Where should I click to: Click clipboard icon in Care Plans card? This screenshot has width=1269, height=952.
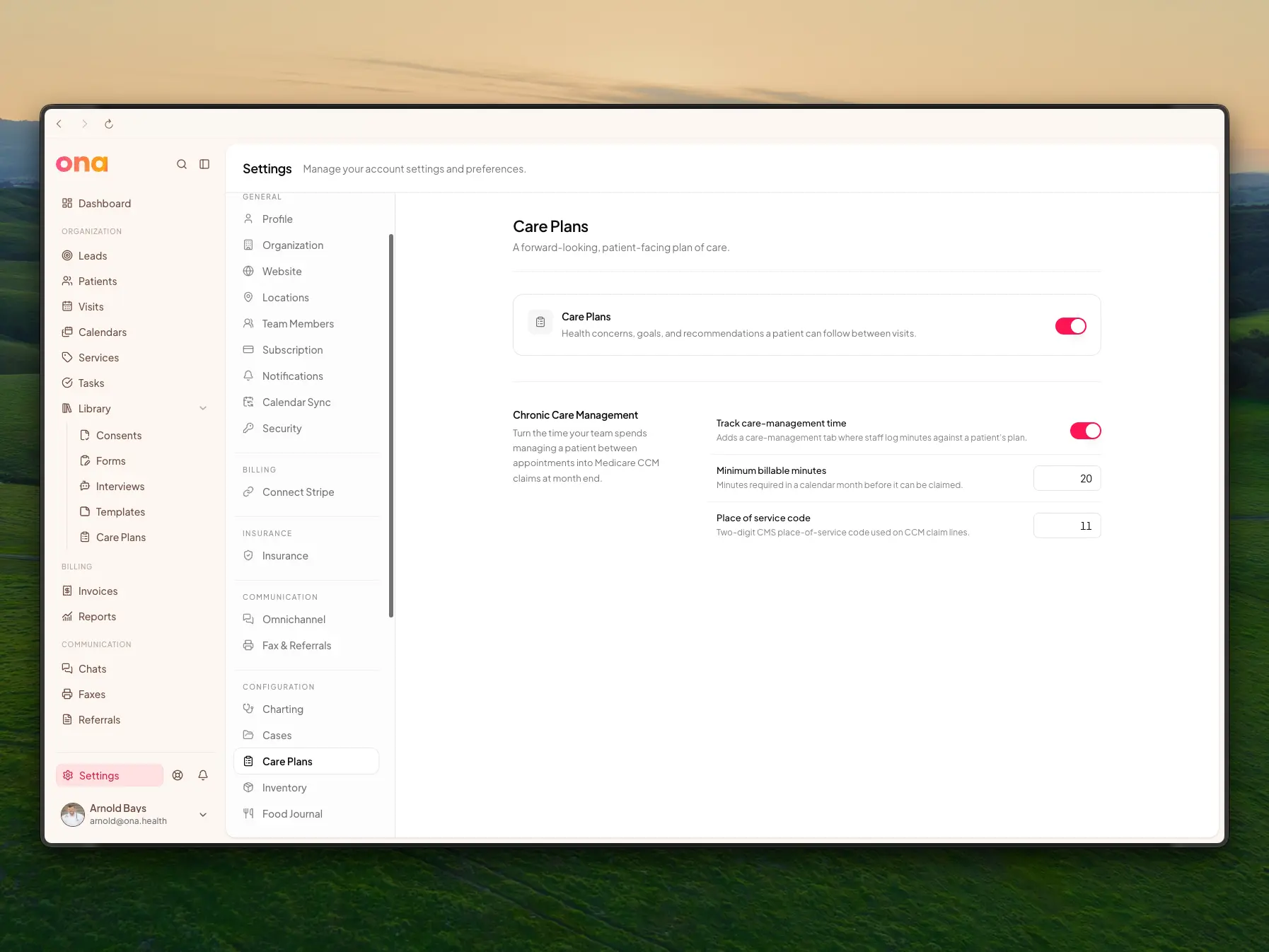coord(540,322)
